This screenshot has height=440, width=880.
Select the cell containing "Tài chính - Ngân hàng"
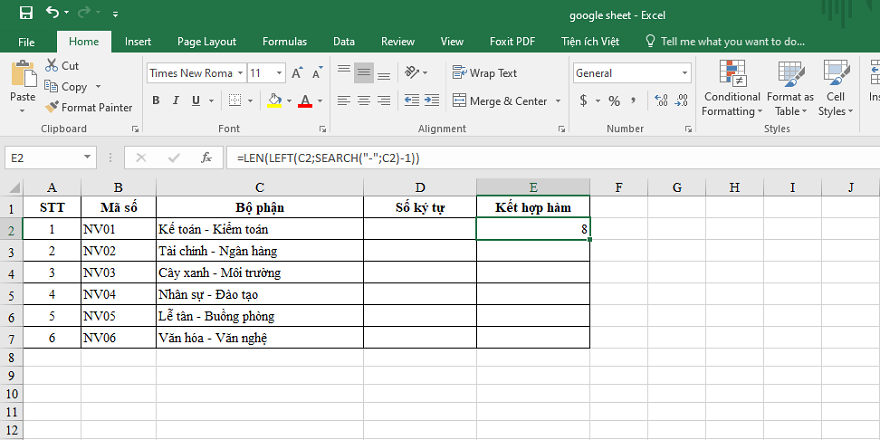259,251
